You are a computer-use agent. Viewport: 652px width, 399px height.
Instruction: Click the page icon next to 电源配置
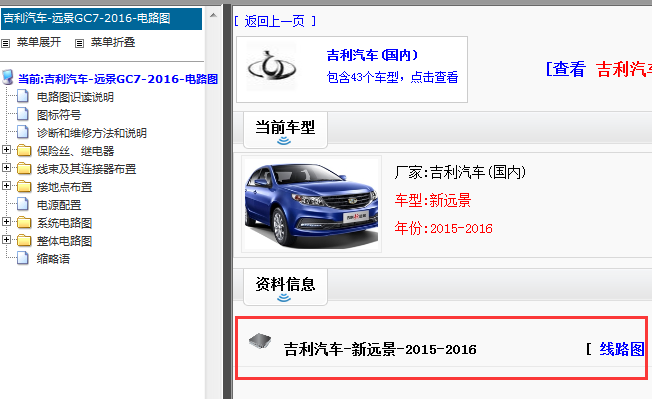(x=22, y=204)
